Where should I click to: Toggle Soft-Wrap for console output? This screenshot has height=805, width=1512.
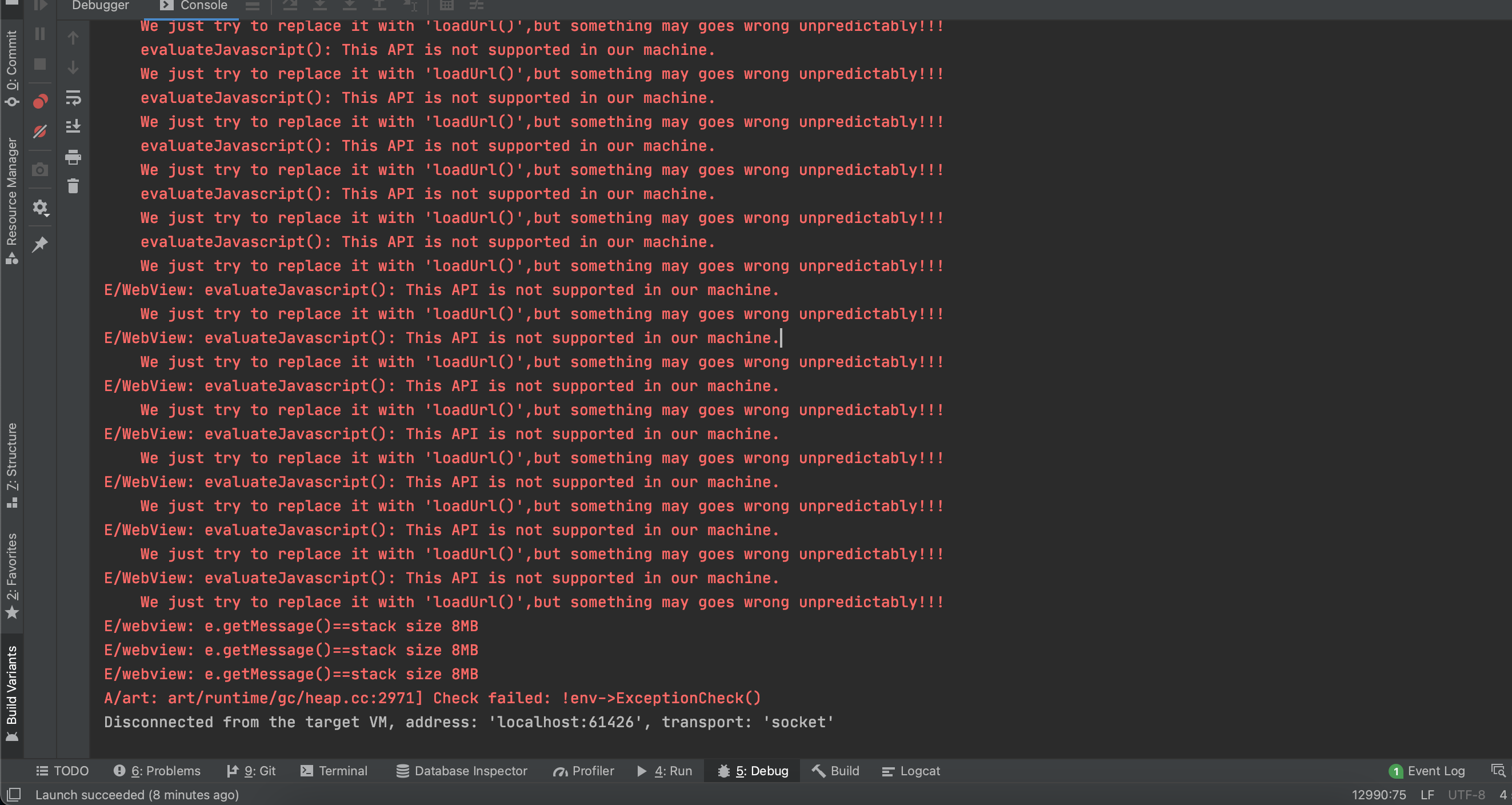coord(73,97)
